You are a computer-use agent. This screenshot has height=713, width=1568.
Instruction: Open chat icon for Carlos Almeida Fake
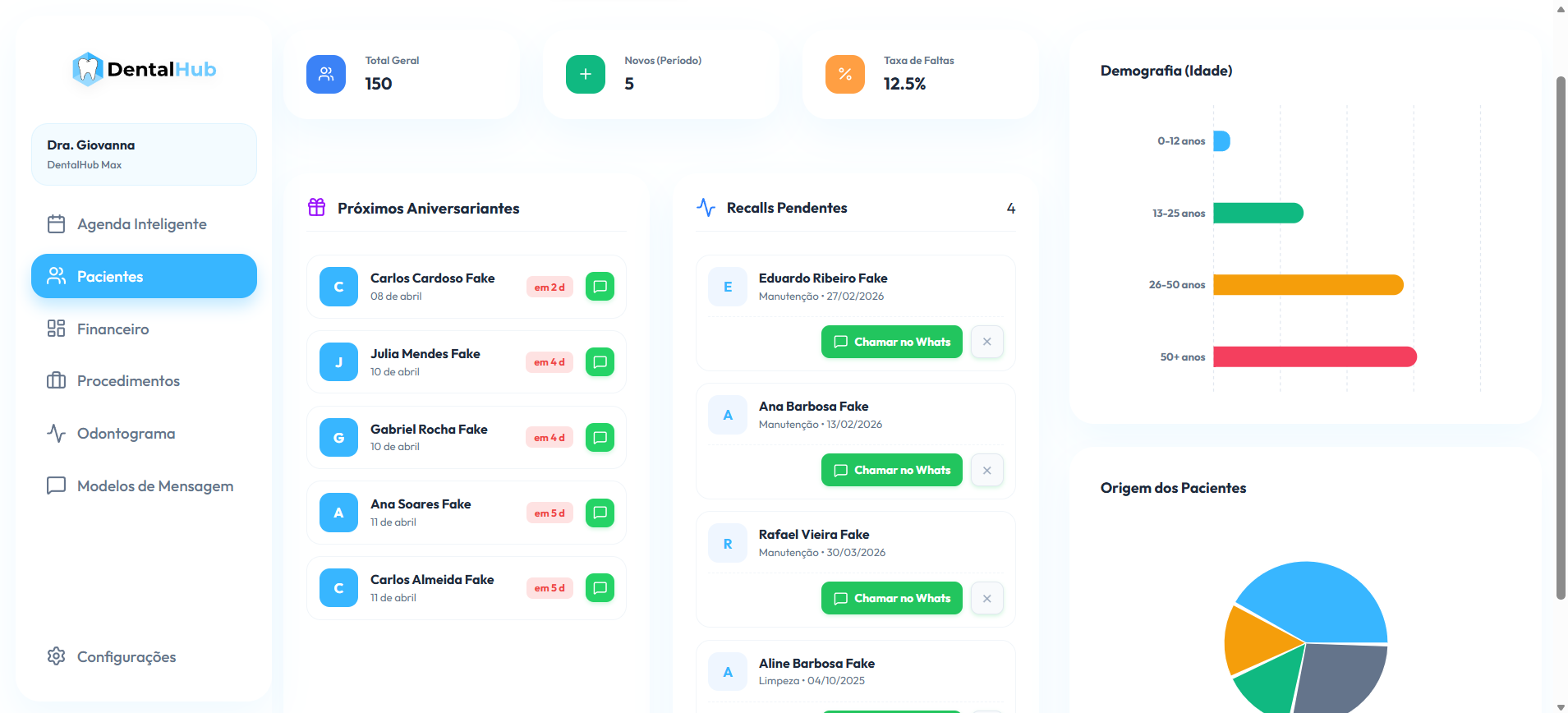tap(600, 588)
